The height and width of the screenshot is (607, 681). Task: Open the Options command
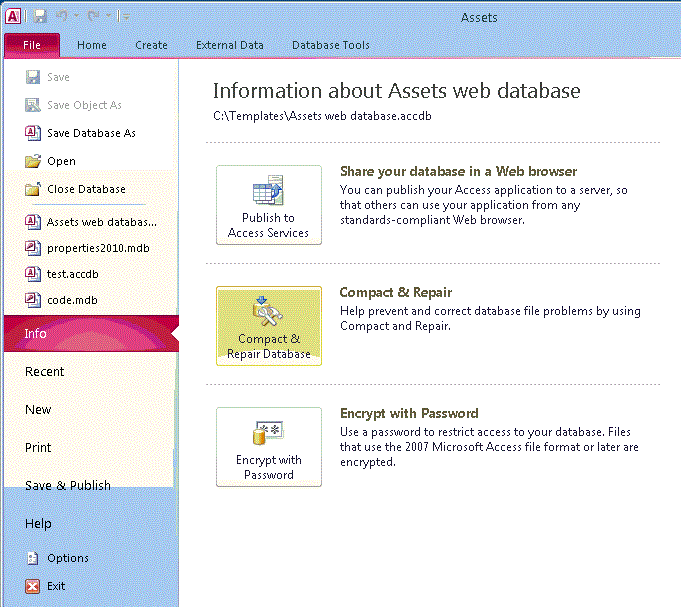tap(68, 558)
